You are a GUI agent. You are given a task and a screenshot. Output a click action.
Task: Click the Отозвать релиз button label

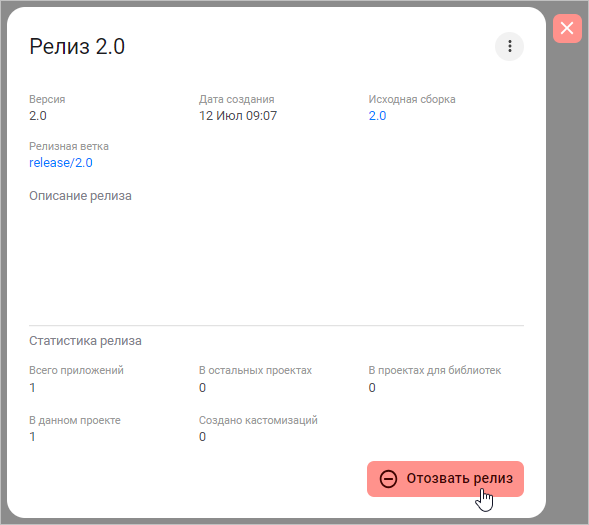pyautogui.click(x=459, y=478)
